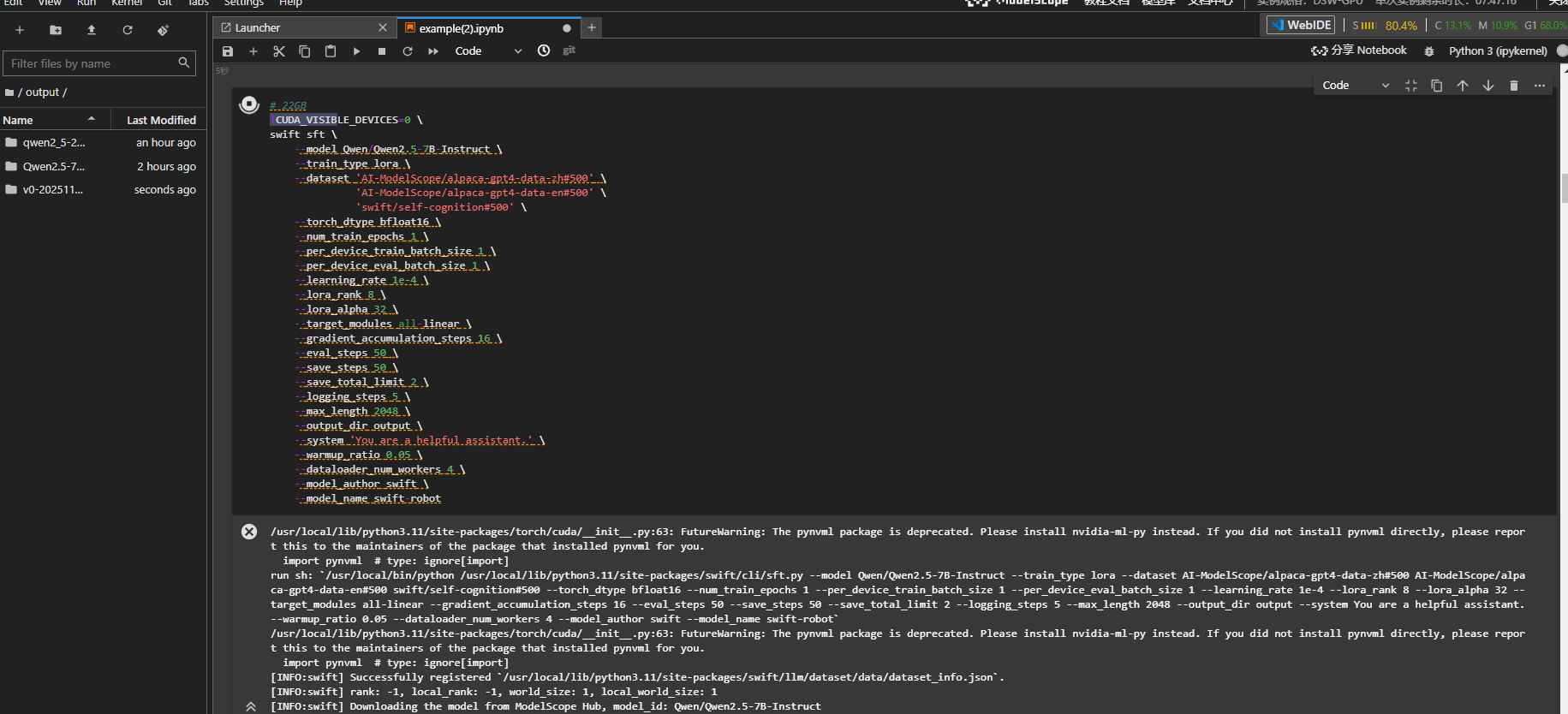Open the notebook toolbar cell type dropdown
The height and width of the screenshot is (714, 1568).
488,51
